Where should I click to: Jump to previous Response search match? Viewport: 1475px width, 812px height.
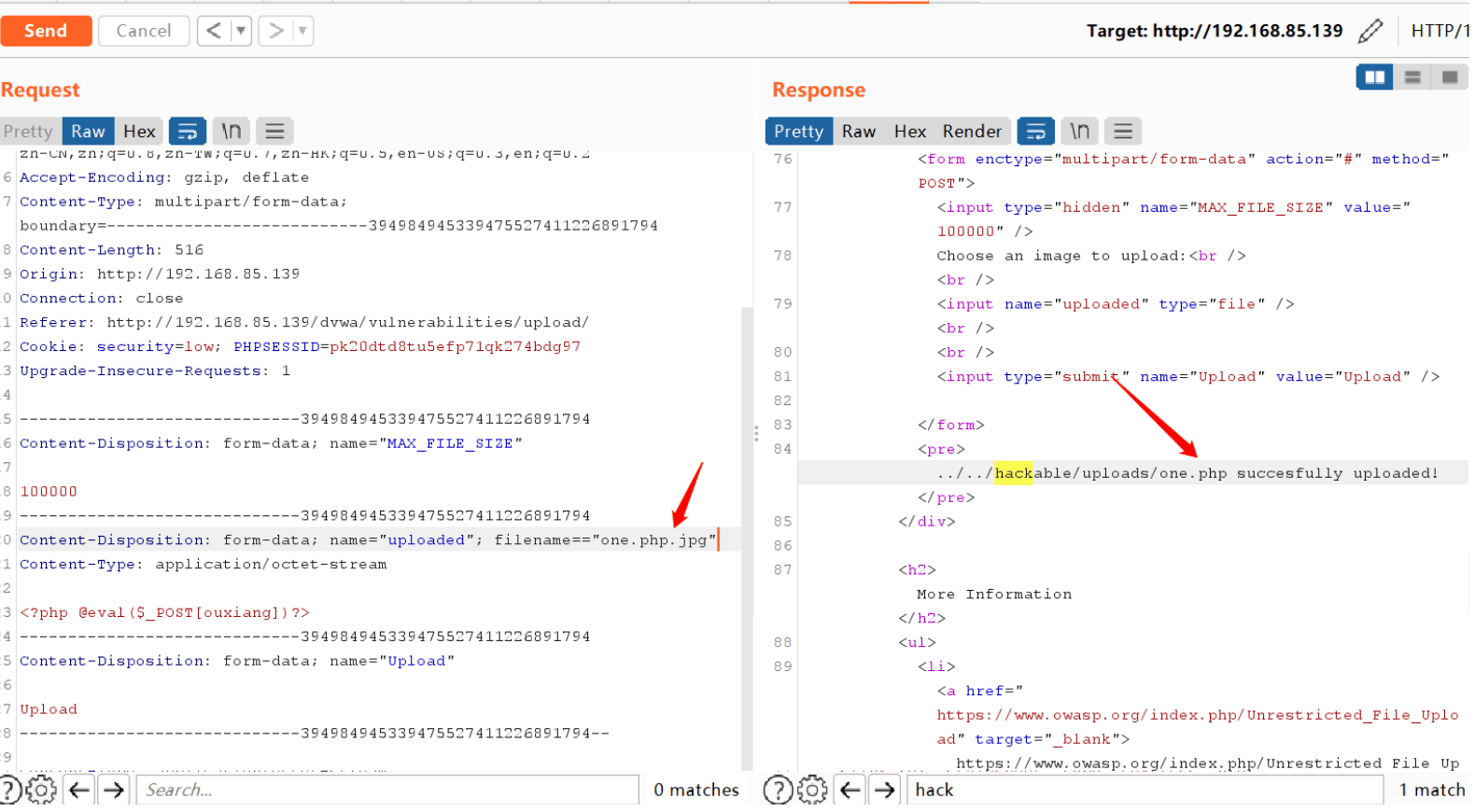click(850, 791)
